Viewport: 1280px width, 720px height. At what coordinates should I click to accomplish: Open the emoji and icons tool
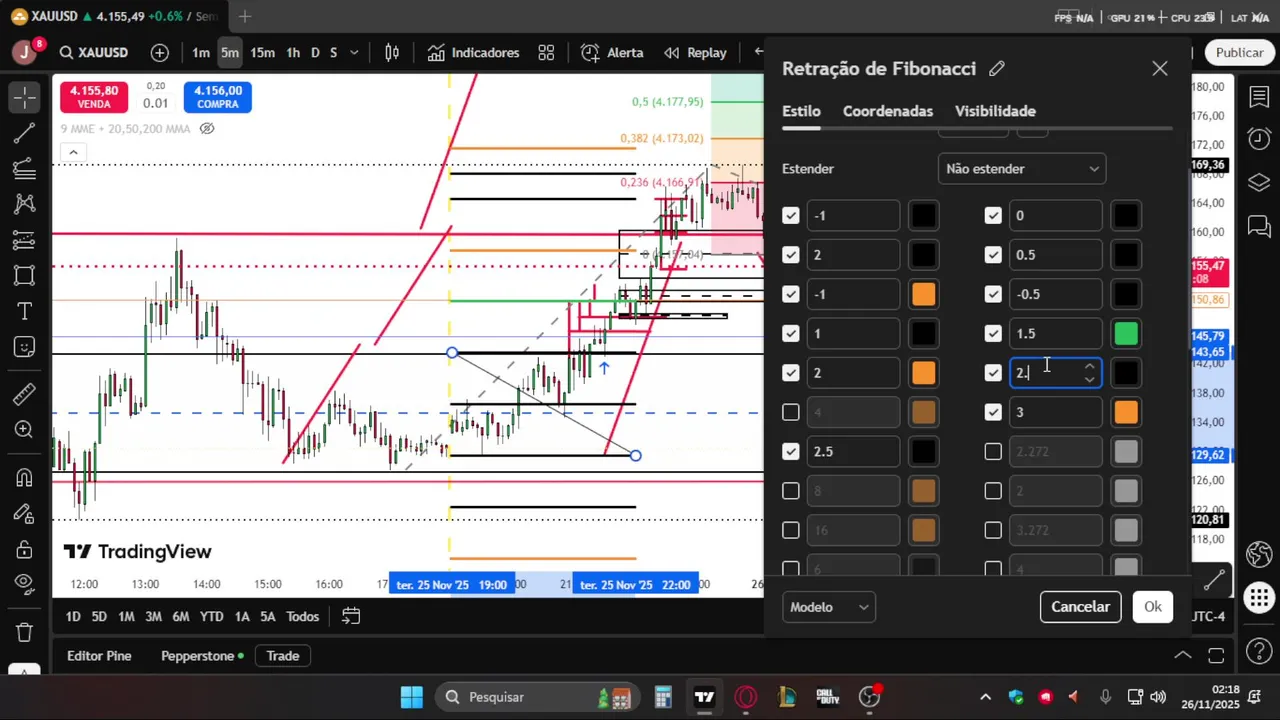click(25, 347)
